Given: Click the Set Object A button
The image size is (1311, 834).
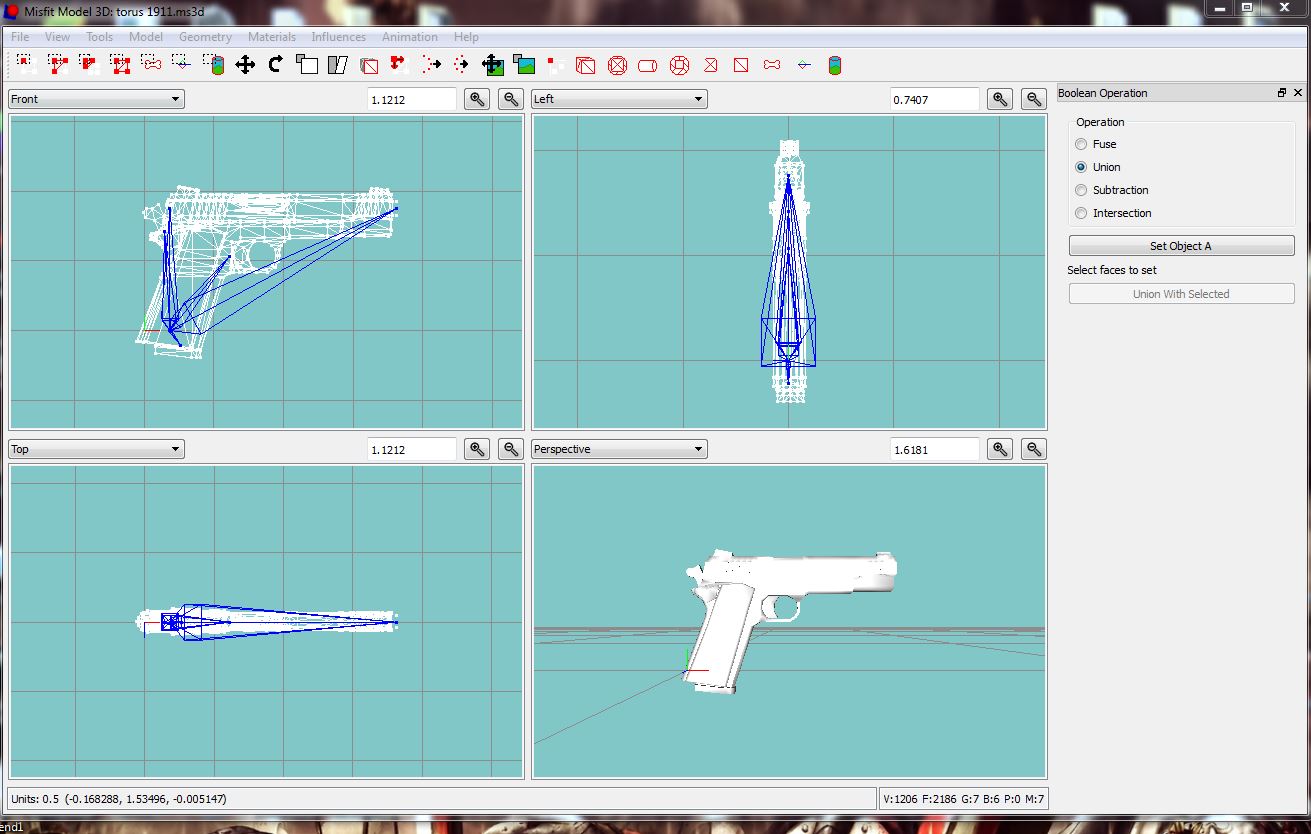Looking at the screenshot, I should pyautogui.click(x=1181, y=246).
